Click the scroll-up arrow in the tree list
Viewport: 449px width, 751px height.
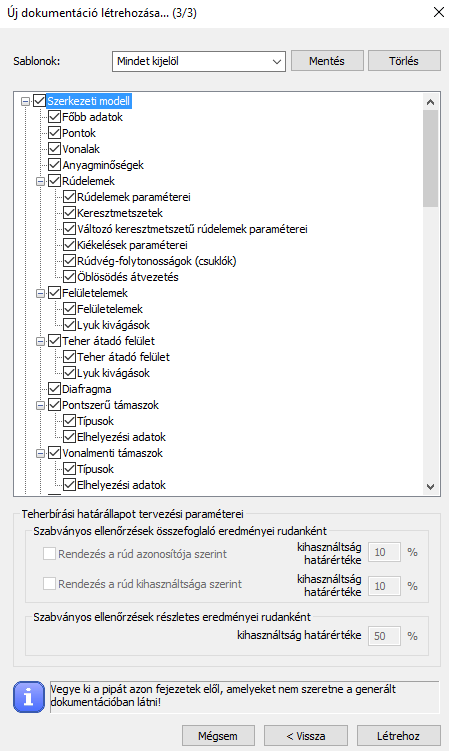[430, 102]
